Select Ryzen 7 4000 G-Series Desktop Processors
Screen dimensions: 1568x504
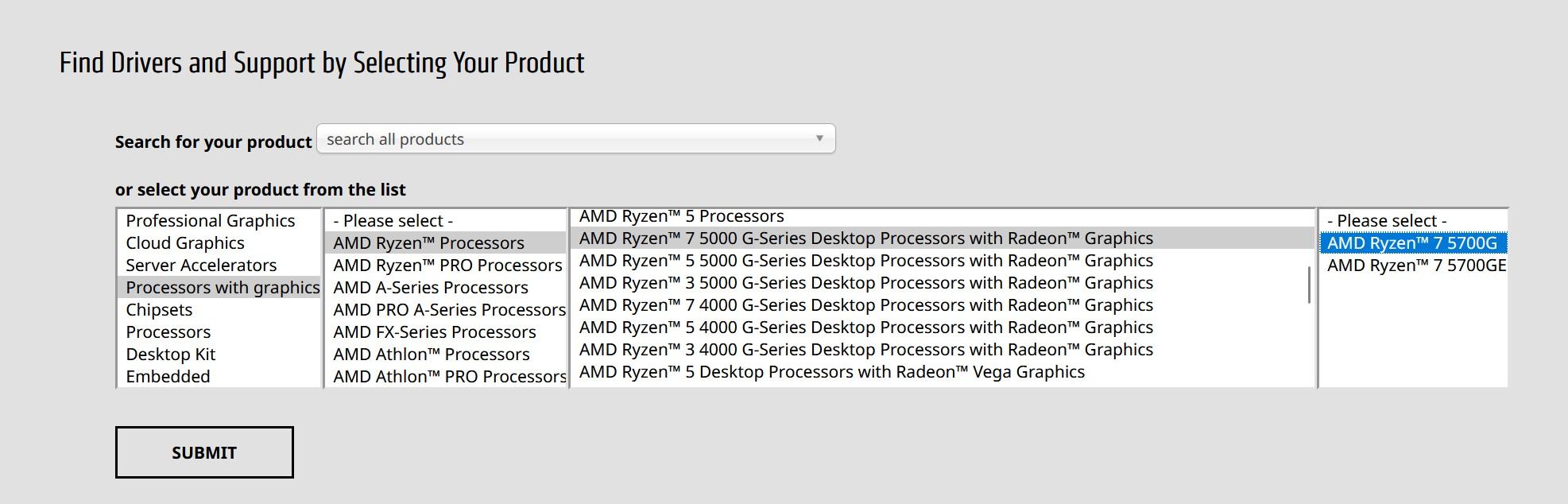tap(866, 305)
